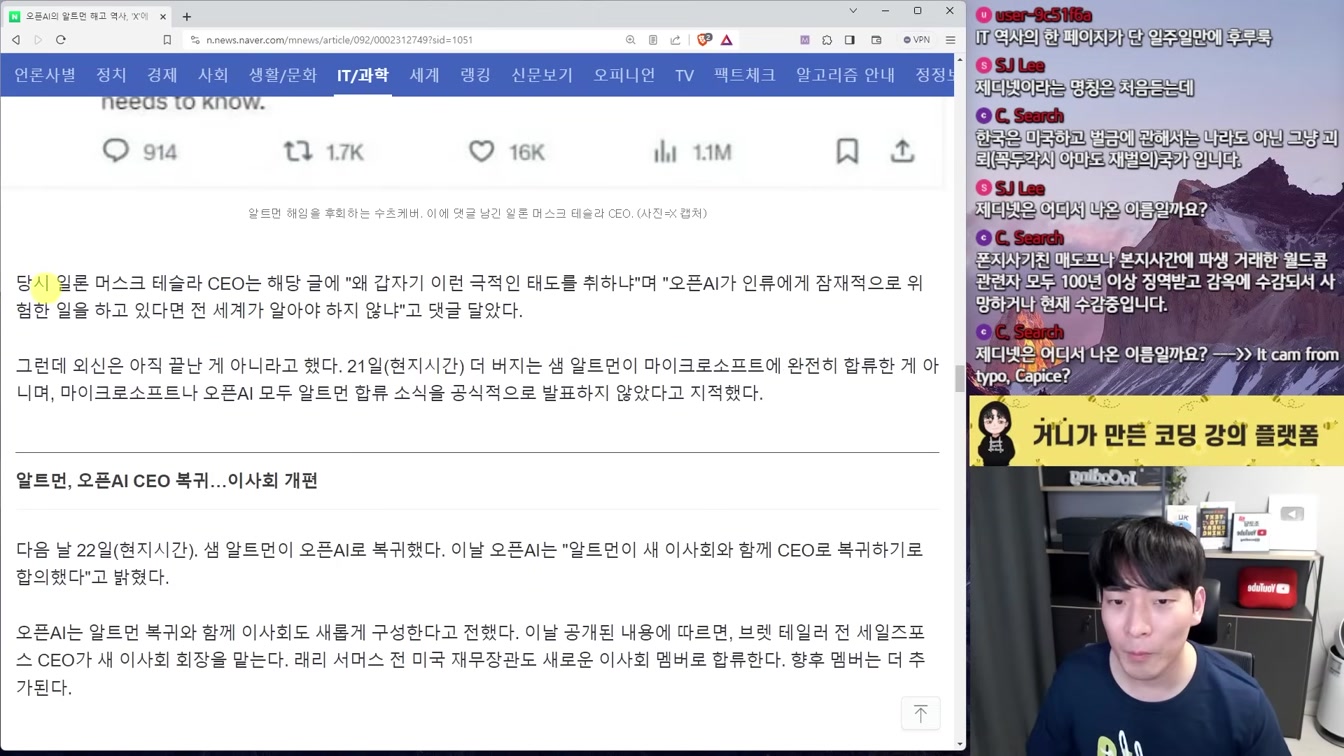The width and height of the screenshot is (1344, 756).
Task: Go forward with the browser forward arrow
Action: click(x=38, y=40)
